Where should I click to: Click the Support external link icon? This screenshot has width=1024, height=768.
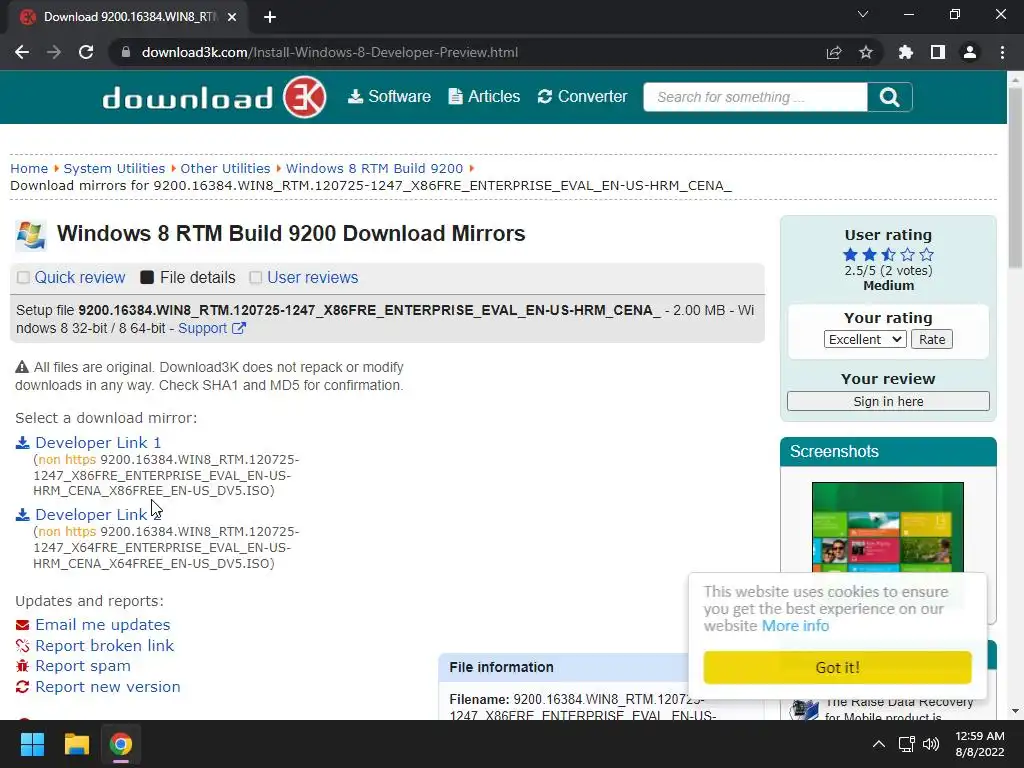pyautogui.click(x=239, y=328)
